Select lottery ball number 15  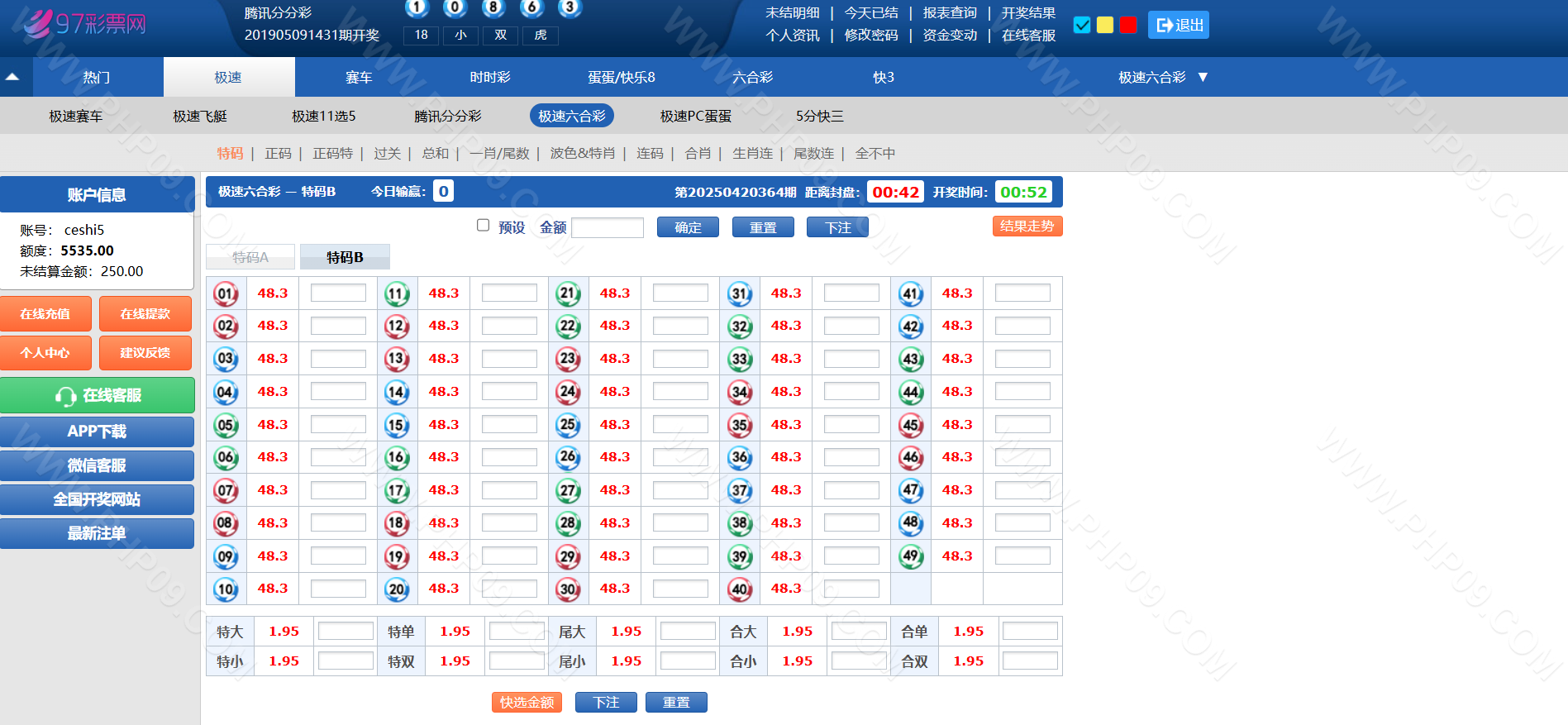(x=397, y=425)
